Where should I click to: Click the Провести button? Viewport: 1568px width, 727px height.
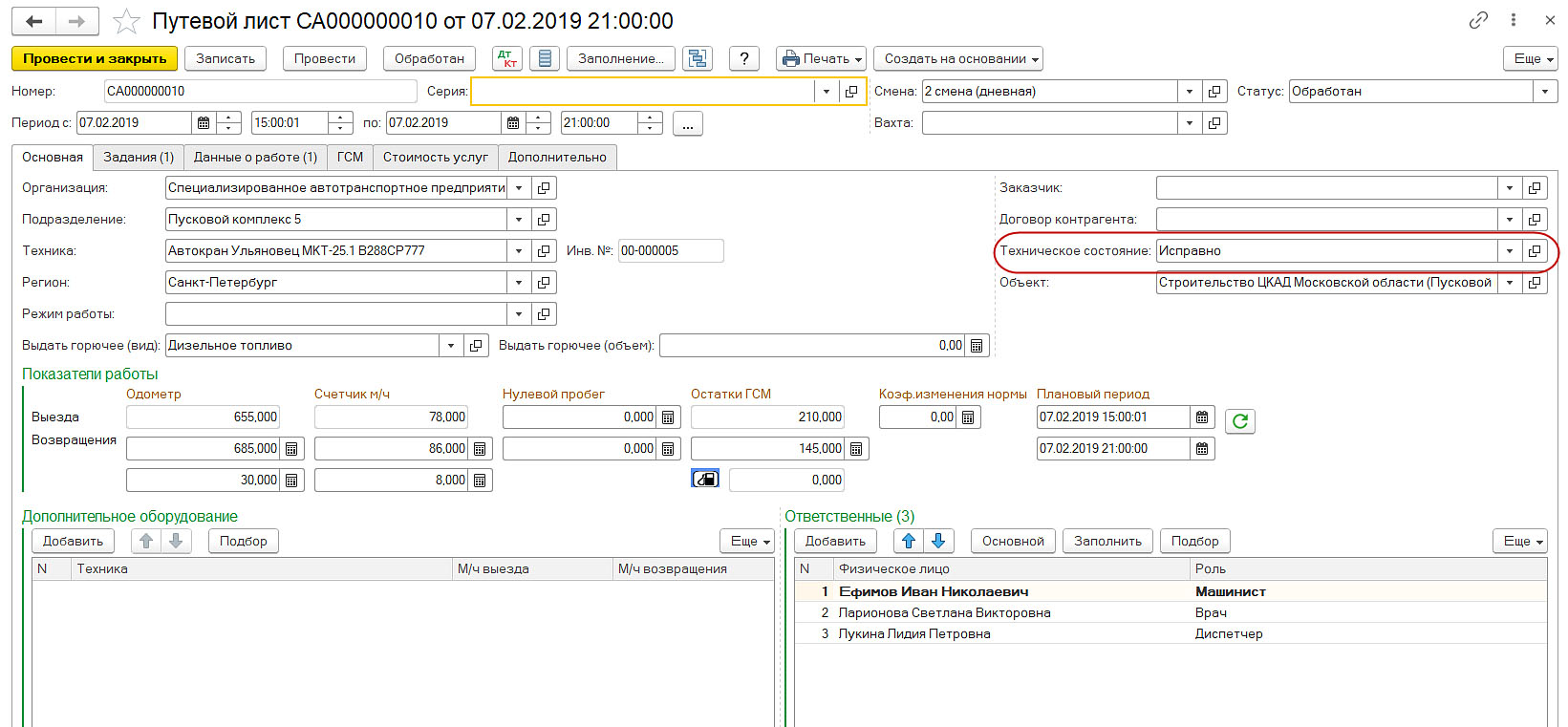coord(325,58)
